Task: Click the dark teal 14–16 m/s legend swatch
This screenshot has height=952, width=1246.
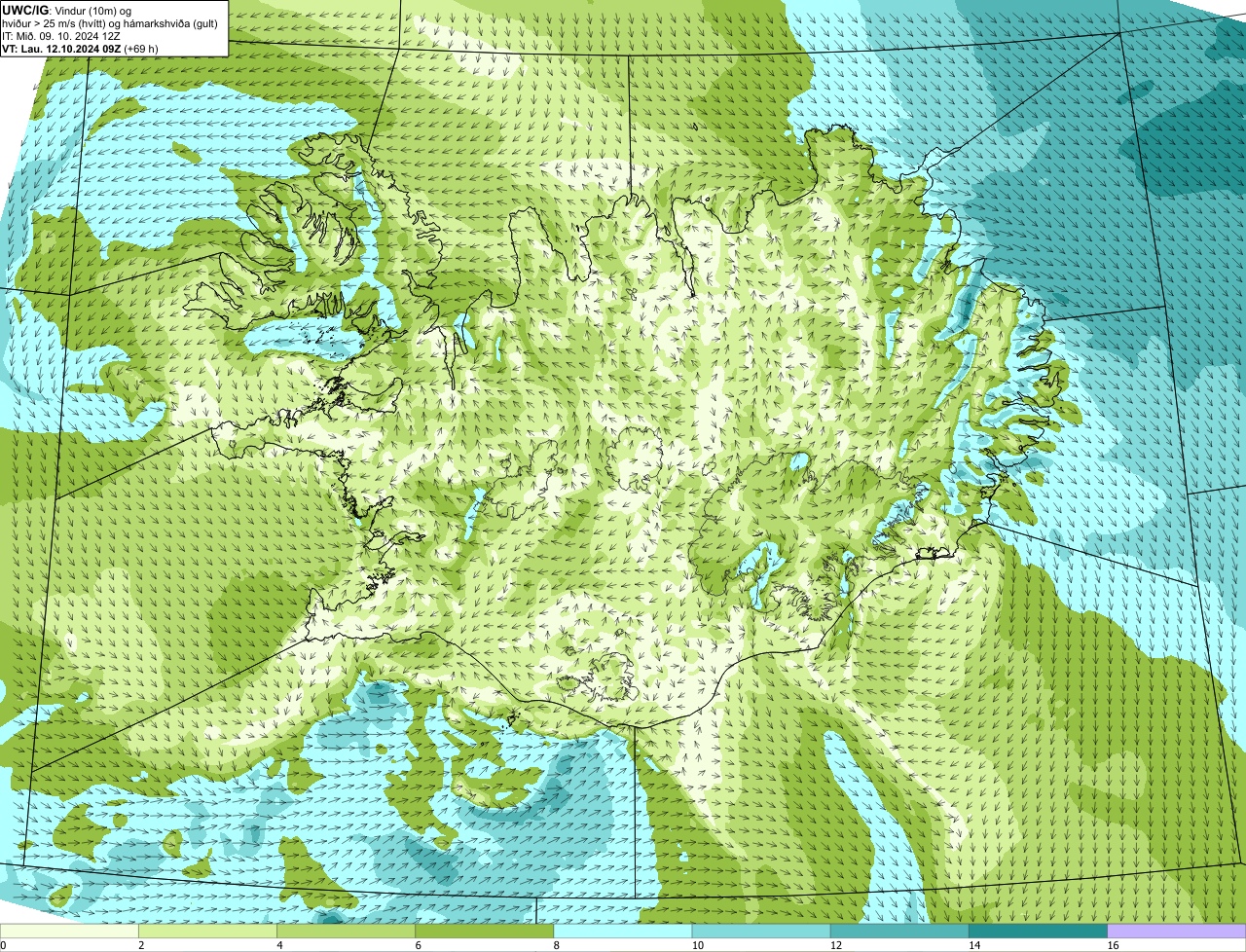Action: pos(1038,931)
